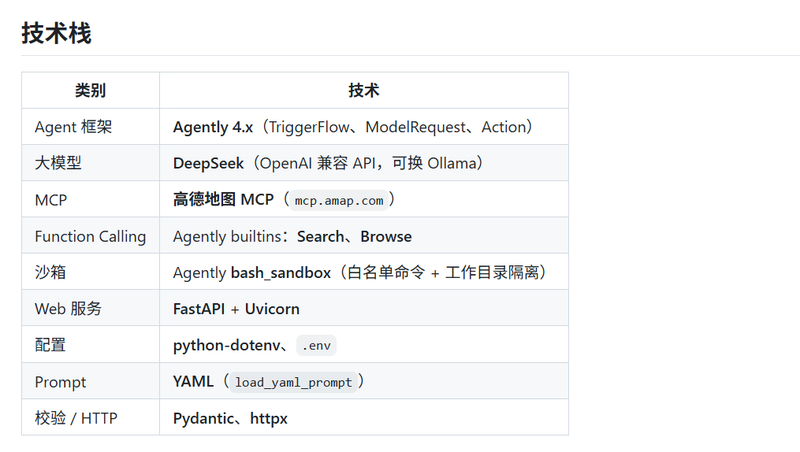This screenshot has width=800, height=452.
Task: Click the 高德地图 MCP text
Action: [223, 199]
